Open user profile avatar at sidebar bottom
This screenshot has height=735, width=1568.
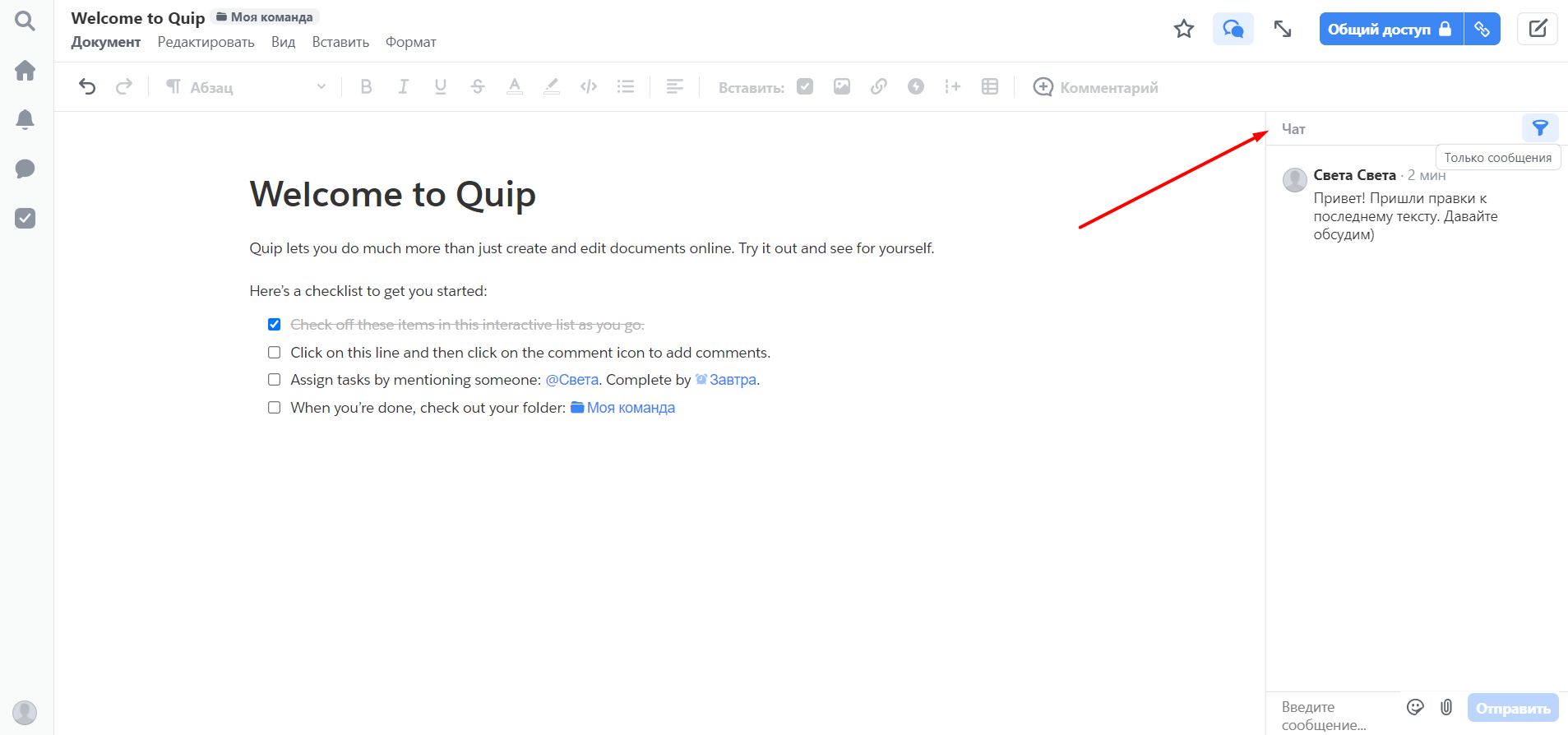(25, 712)
